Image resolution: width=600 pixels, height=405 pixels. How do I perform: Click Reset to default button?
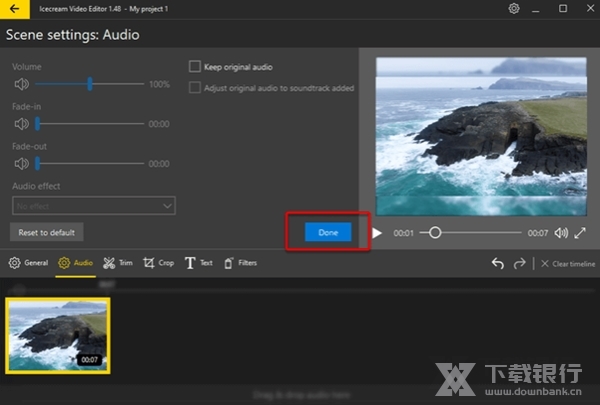coord(47,232)
